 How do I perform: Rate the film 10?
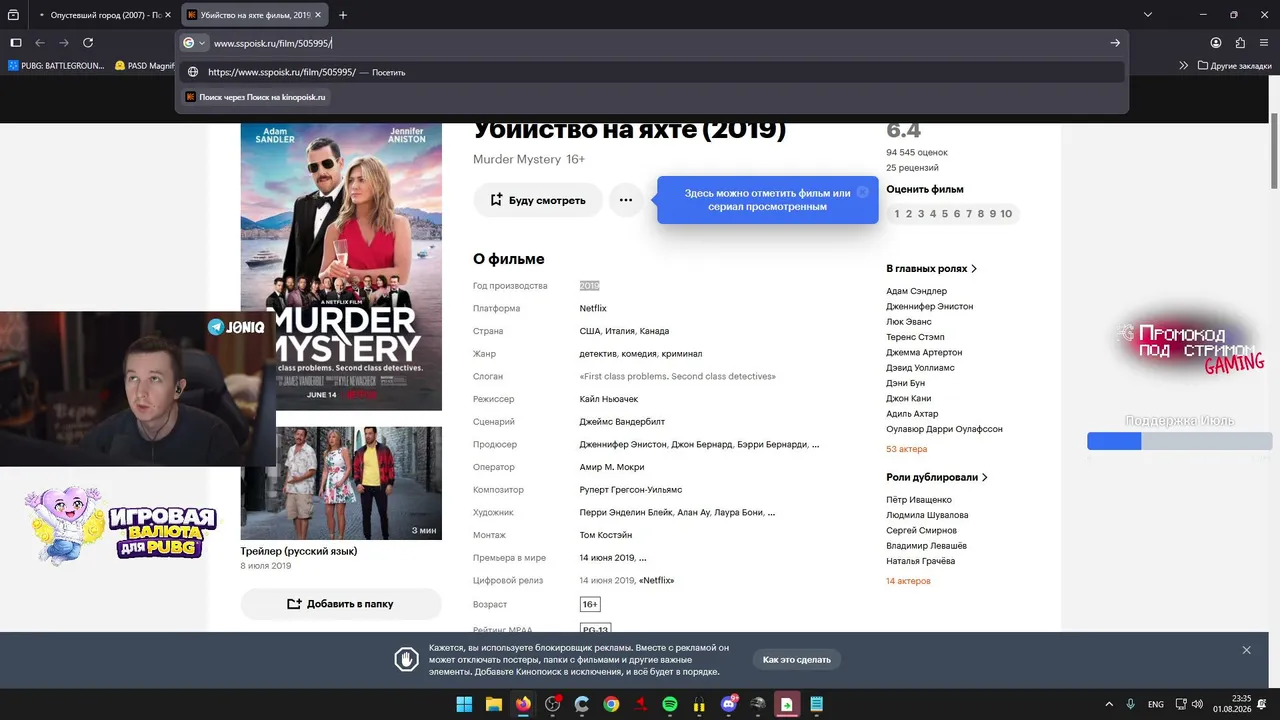pos(1006,214)
